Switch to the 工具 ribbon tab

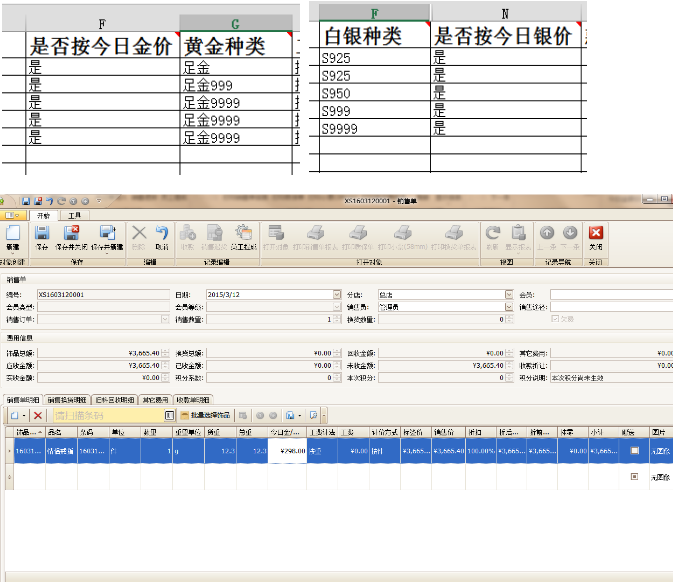tap(74, 215)
